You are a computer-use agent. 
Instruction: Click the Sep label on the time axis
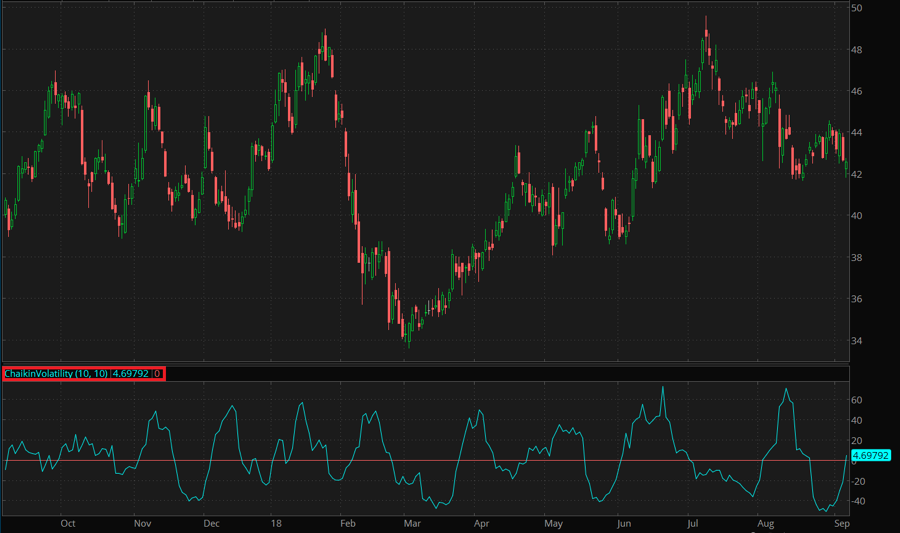[841, 523]
